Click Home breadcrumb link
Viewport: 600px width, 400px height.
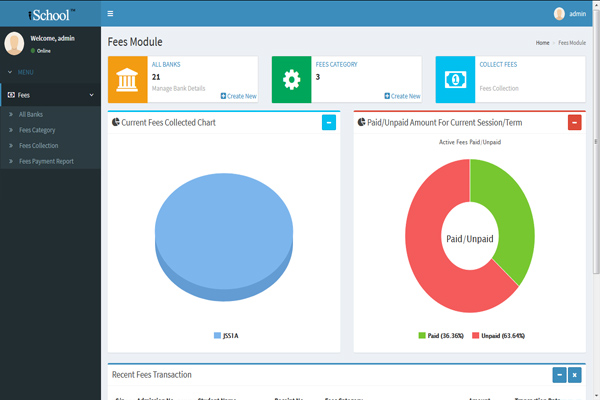pyautogui.click(x=542, y=43)
